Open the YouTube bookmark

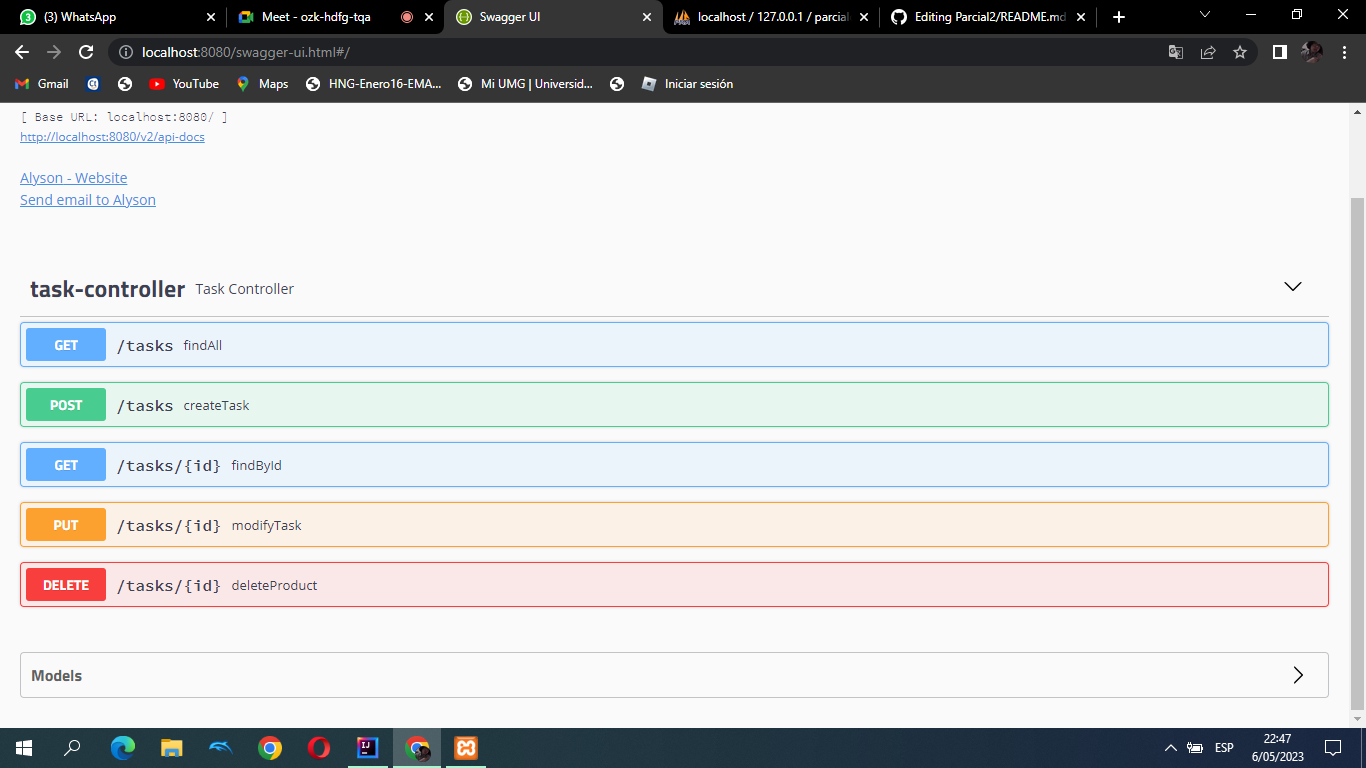(x=184, y=84)
